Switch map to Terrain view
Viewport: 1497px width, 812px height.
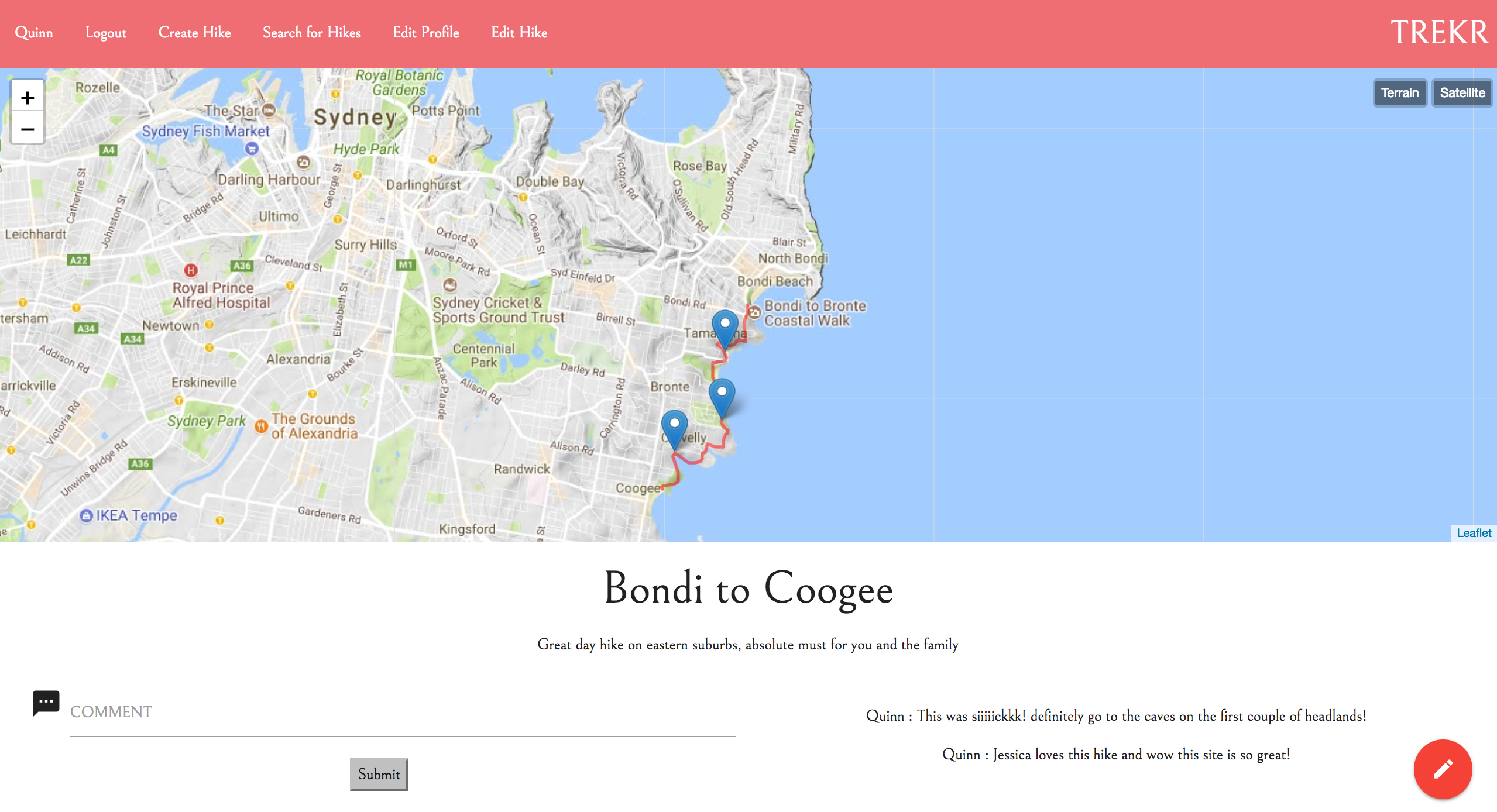[x=1399, y=93]
